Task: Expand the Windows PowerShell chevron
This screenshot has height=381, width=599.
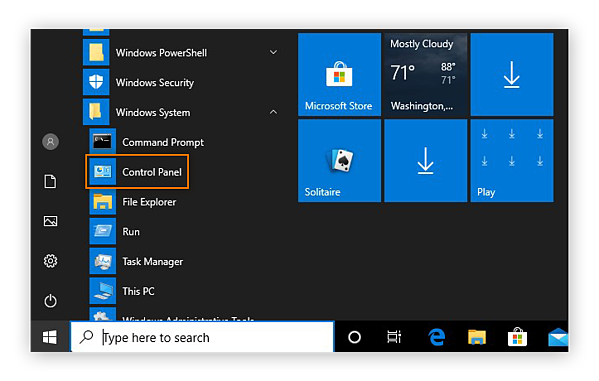Action: pos(274,52)
